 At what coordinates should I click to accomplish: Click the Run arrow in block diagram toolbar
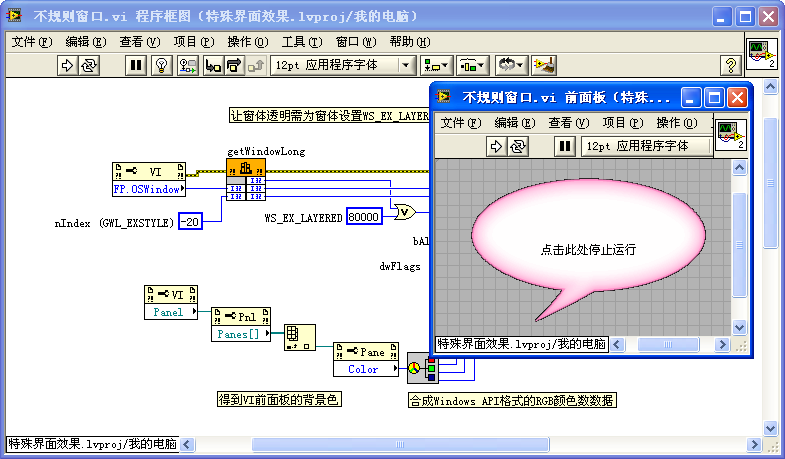click(x=67, y=65)
